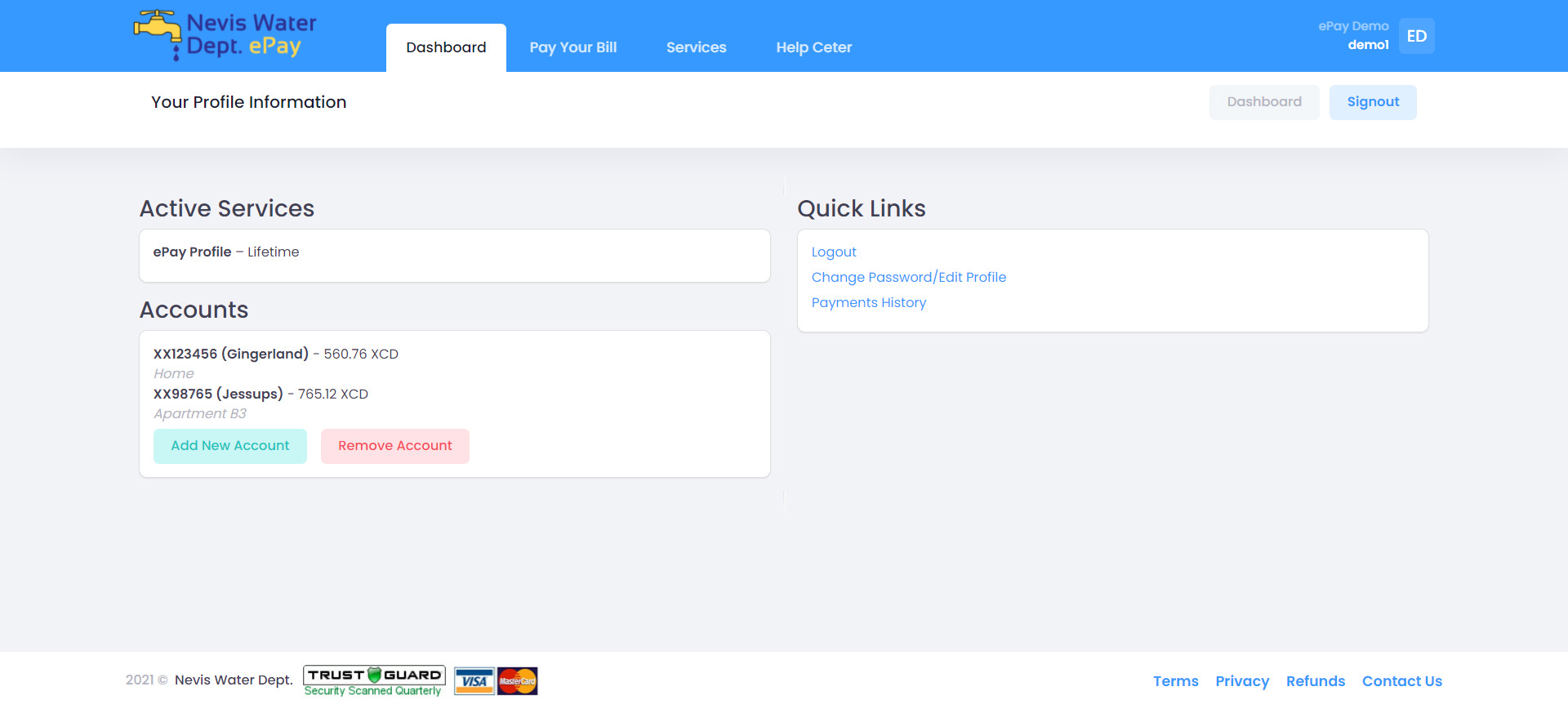
Task: Open the Refunds footer link
Action: click(1315, 681)
